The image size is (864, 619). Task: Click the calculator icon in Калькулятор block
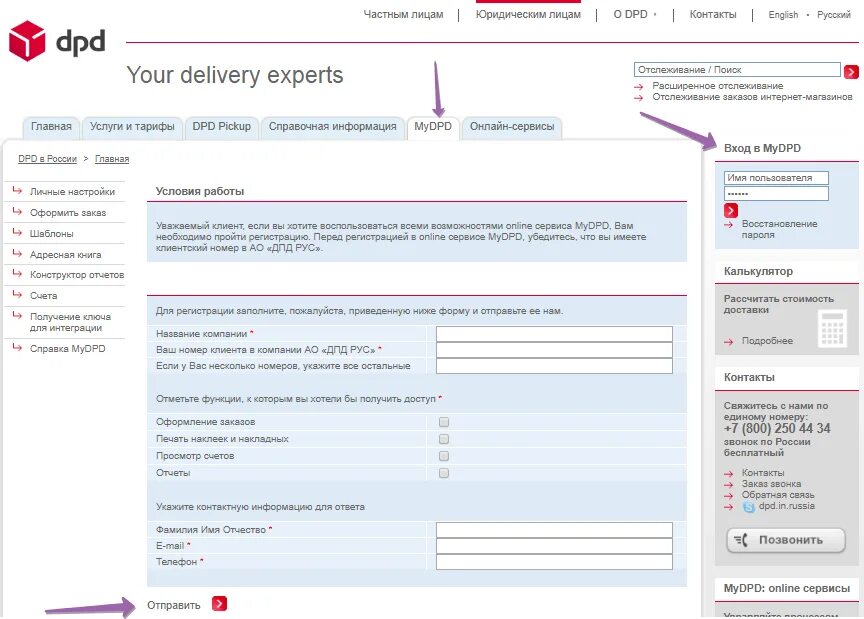pyautogui.click(x=832, y=329)
